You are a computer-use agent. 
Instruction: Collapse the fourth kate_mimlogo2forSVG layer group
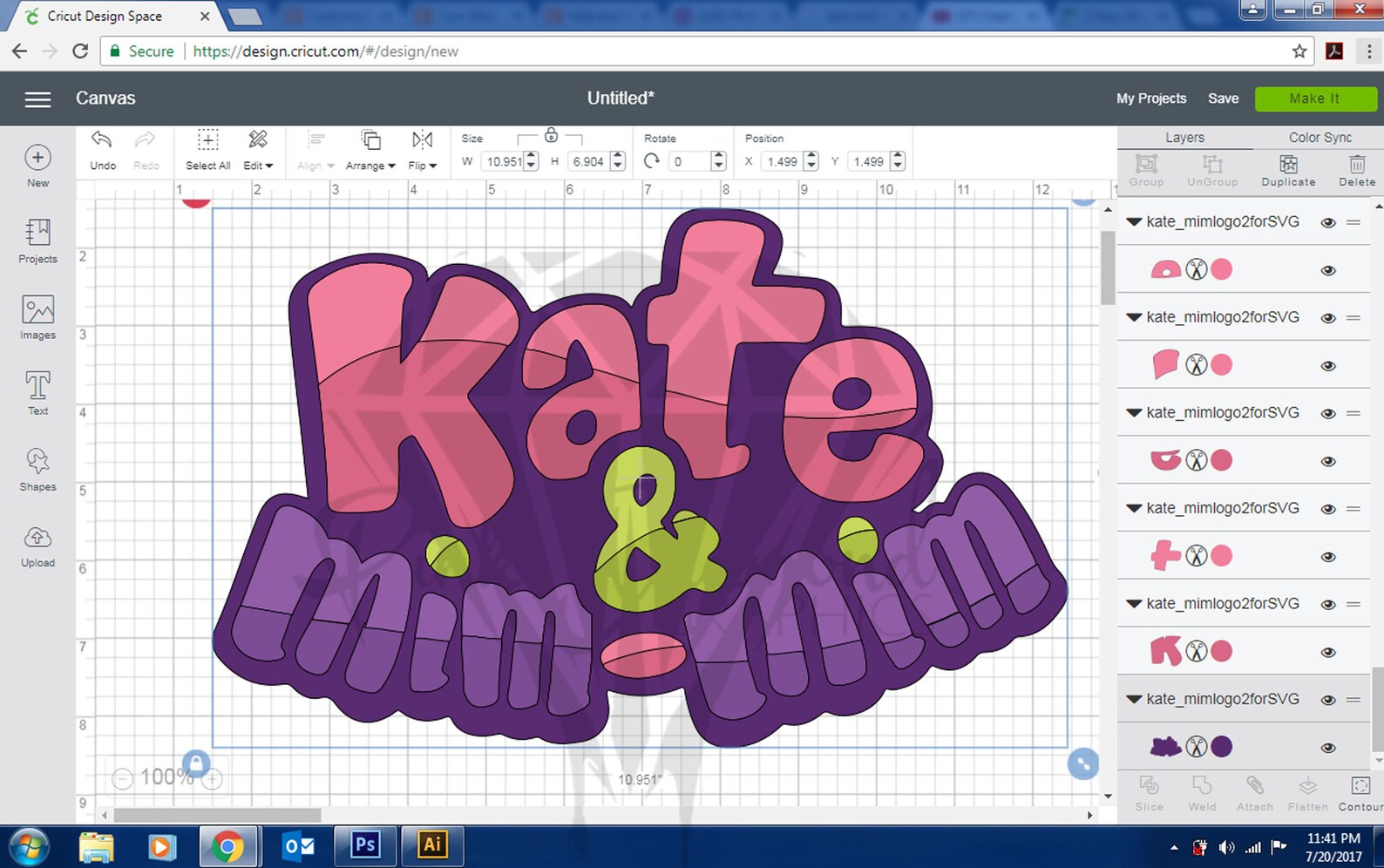(1134, 508)
